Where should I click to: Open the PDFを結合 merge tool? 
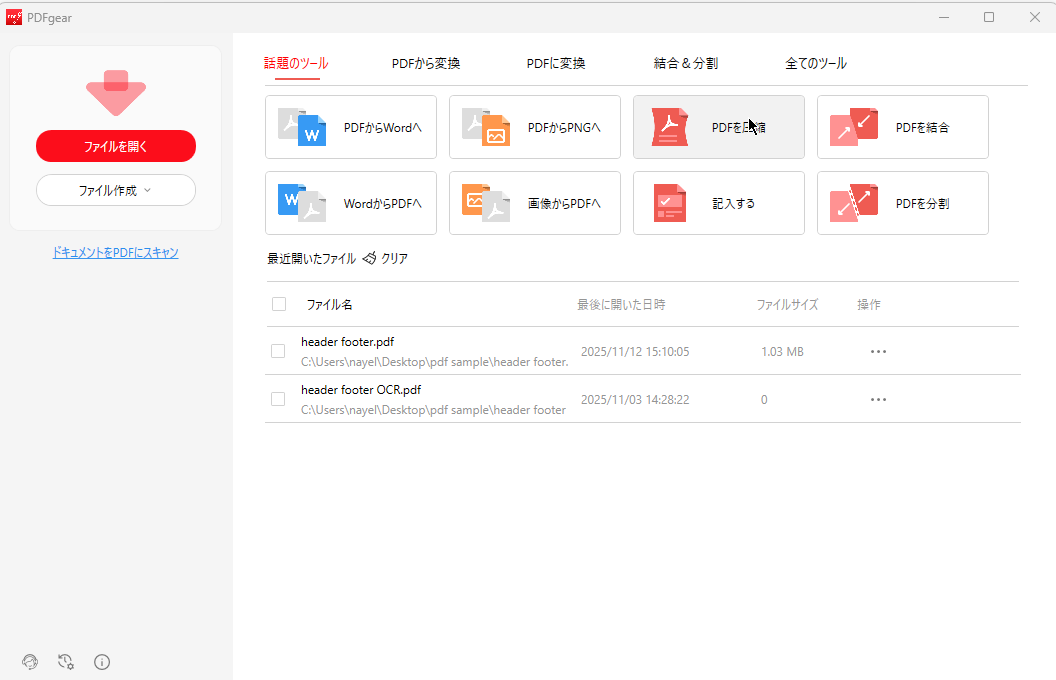click(x=902, y=127)
